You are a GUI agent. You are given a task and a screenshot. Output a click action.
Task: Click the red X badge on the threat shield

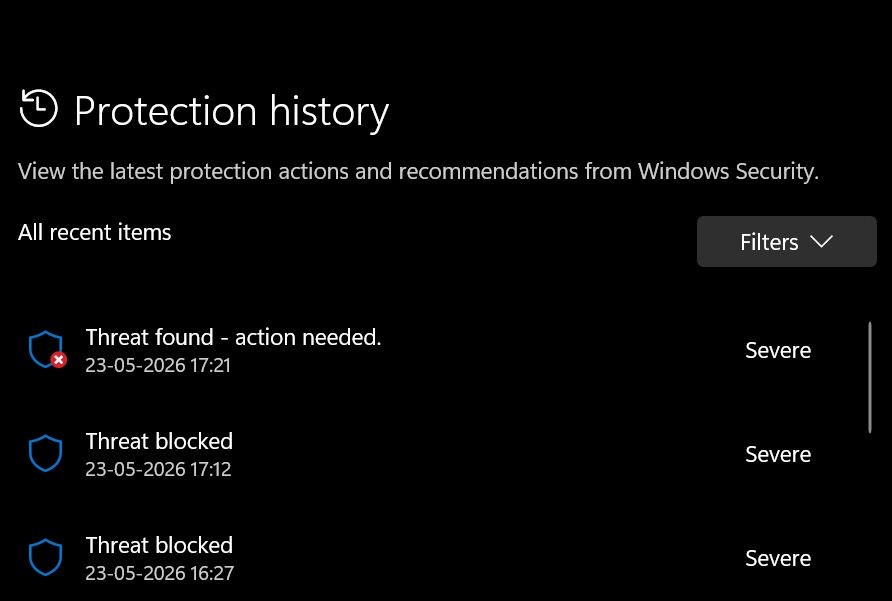(x=59, y=360)
